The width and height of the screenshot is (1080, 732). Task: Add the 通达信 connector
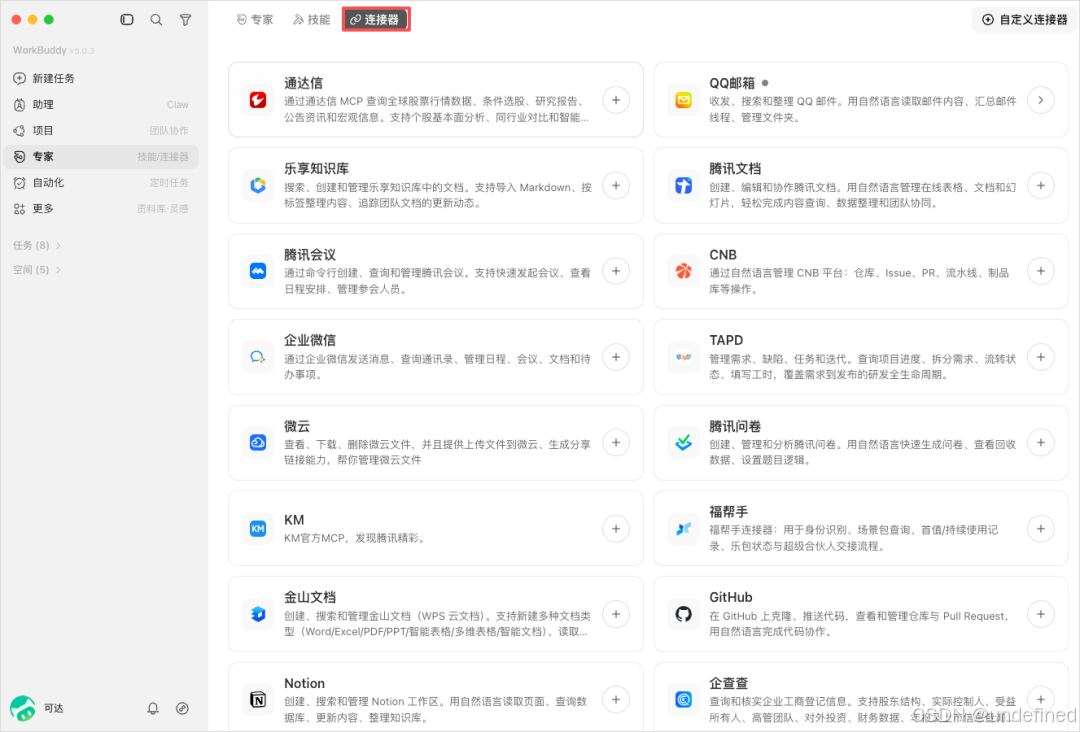click(616, 100)
